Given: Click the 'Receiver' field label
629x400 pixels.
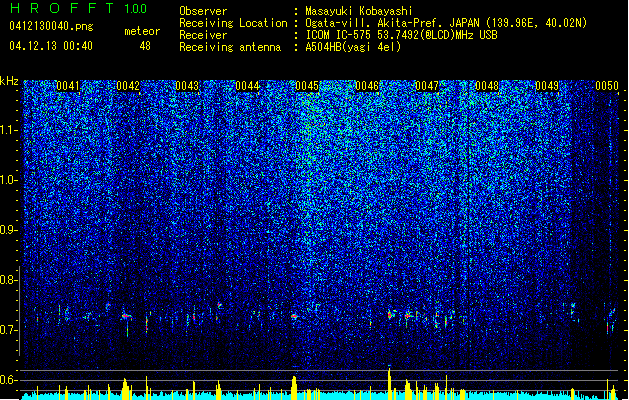Looking at the screenshot, I should pos(203,35).
